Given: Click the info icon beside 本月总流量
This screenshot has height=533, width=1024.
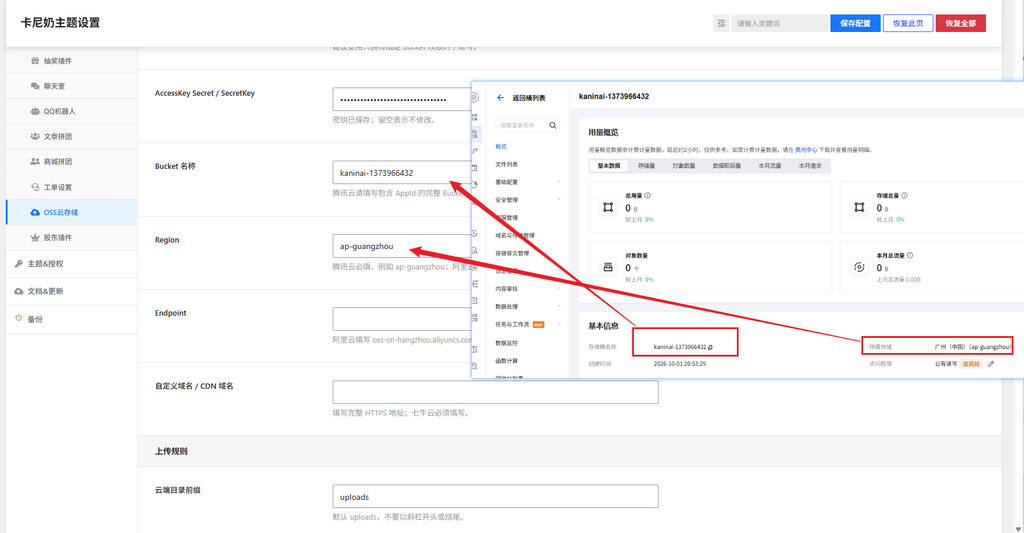Looking at the screenshot, I should pyautogui.click(x=910, y=255).
